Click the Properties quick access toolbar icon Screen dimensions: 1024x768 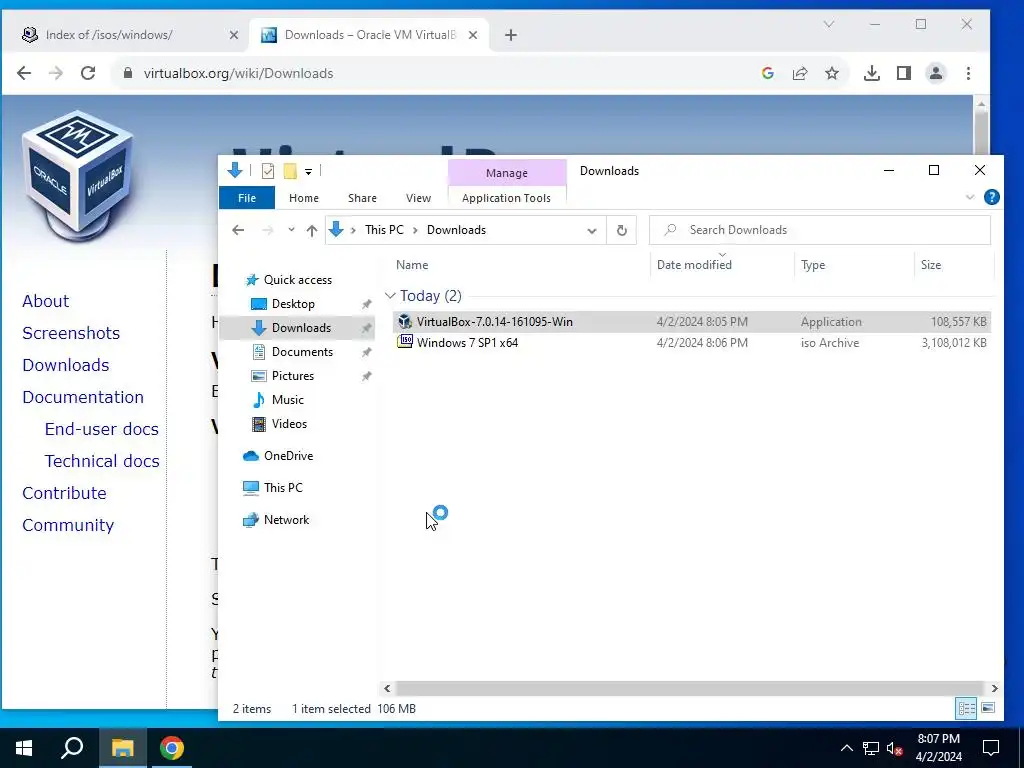[268, 171]
